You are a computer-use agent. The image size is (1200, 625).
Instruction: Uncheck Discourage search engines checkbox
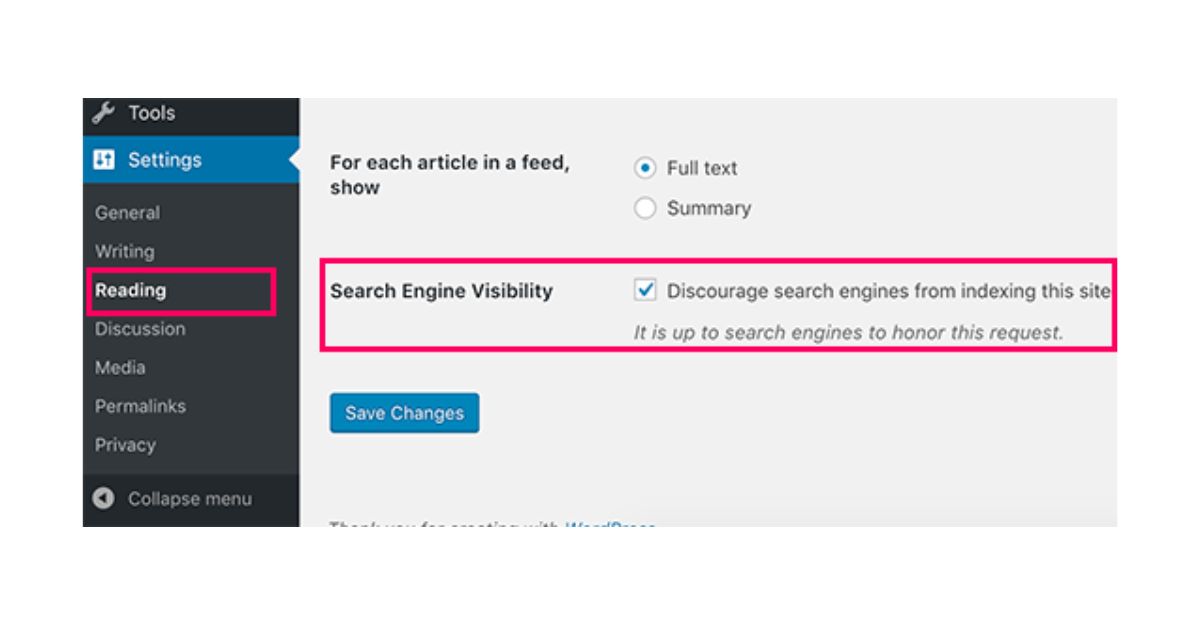645,291
